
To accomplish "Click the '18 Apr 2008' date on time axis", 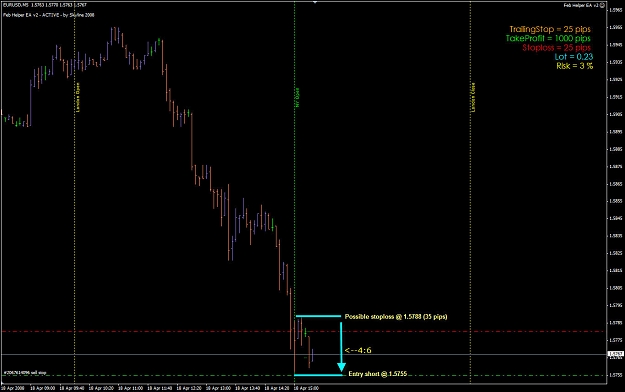I will [13, 388].
